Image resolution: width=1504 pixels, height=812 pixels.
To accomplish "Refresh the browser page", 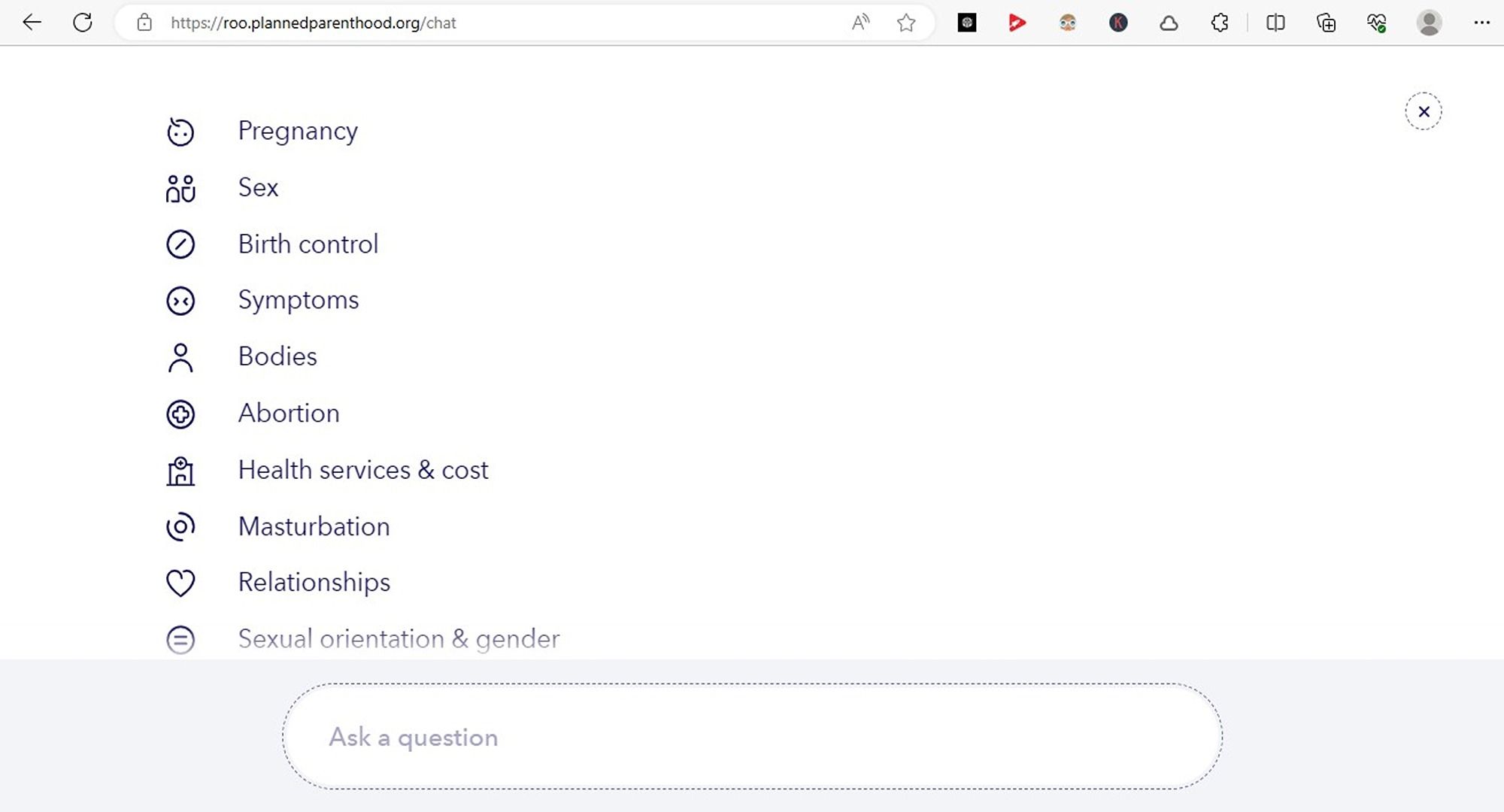I will pos(83,23).
